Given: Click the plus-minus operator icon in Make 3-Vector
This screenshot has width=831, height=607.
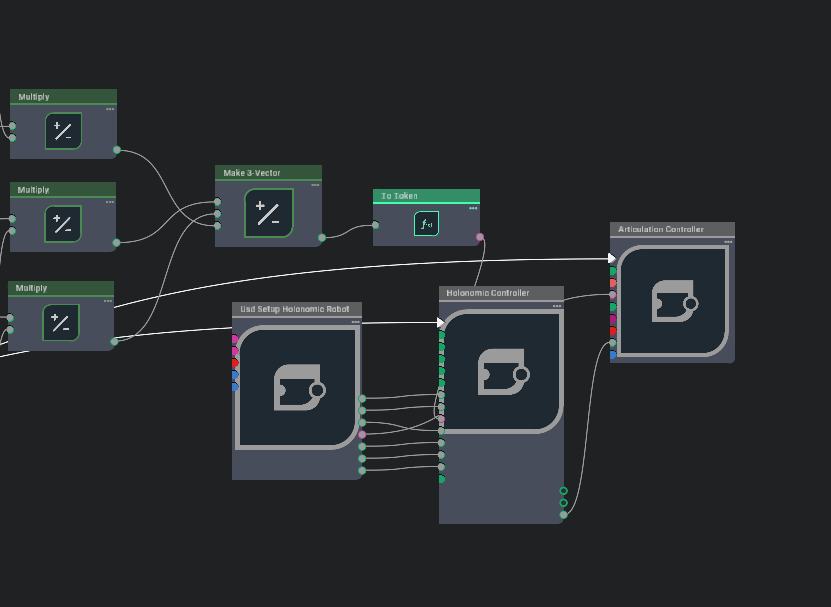Looking at the screenshot, I should (x=267, y=213).
